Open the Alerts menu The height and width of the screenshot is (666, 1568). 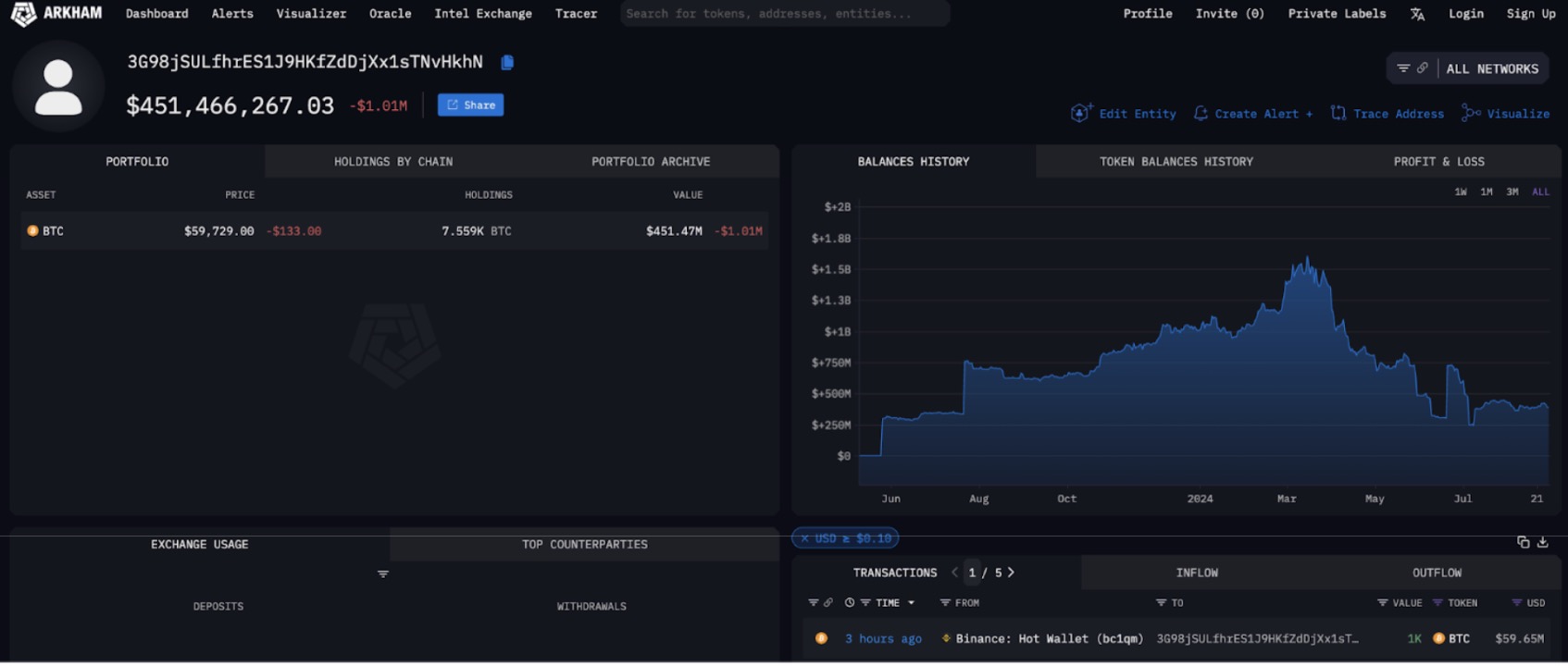tap(232, 14)
